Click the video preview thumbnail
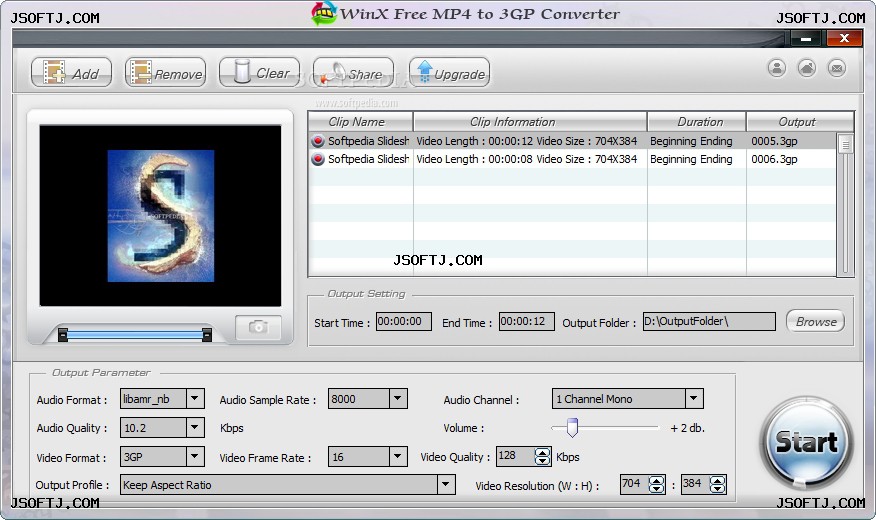 point(160,216)
